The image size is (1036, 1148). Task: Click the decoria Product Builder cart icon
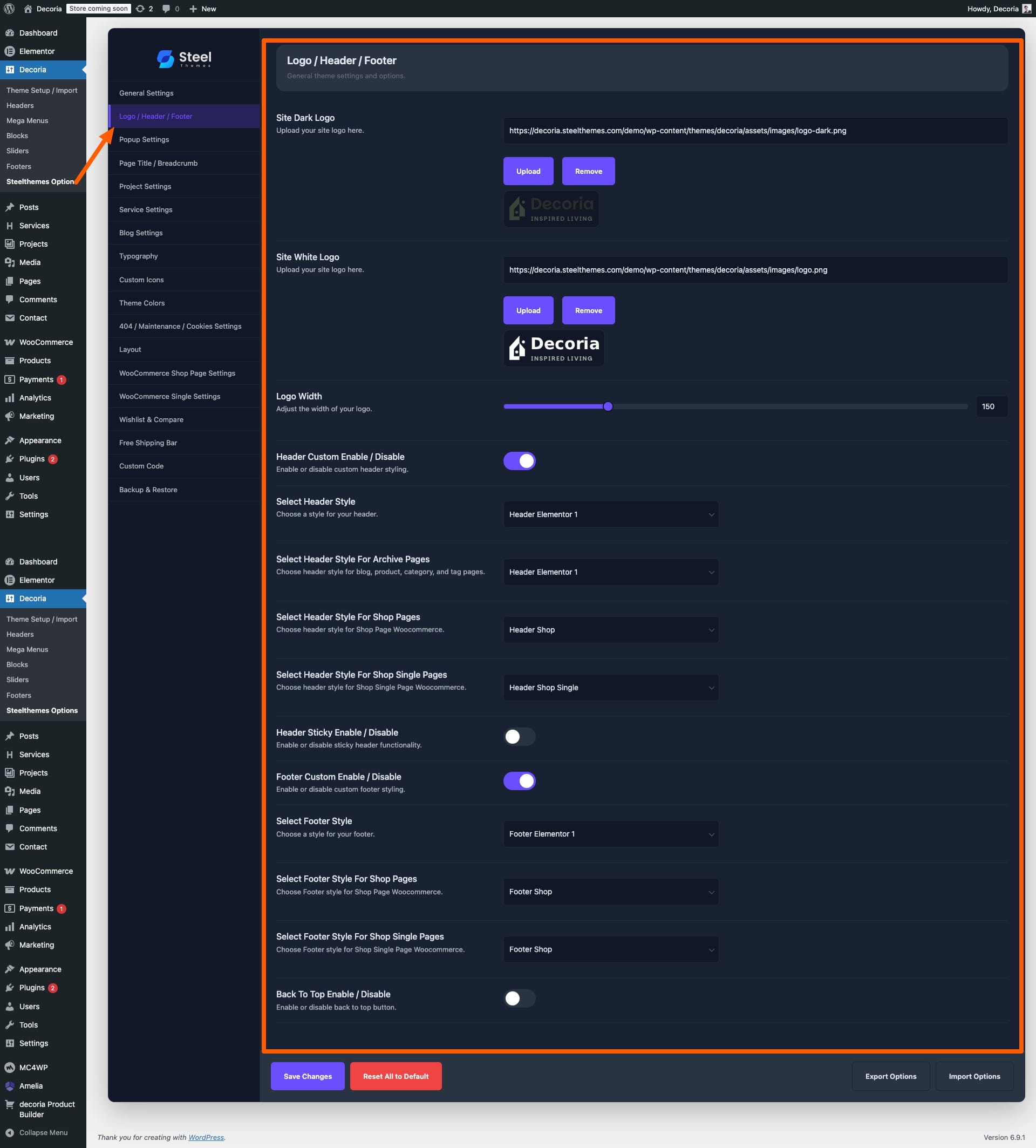(10, 1104)
